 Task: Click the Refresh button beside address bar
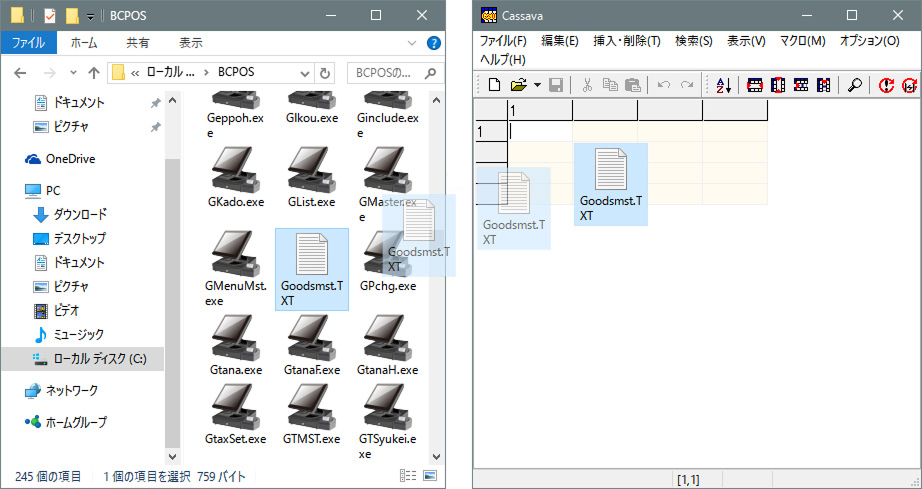(x=324, y=72)
